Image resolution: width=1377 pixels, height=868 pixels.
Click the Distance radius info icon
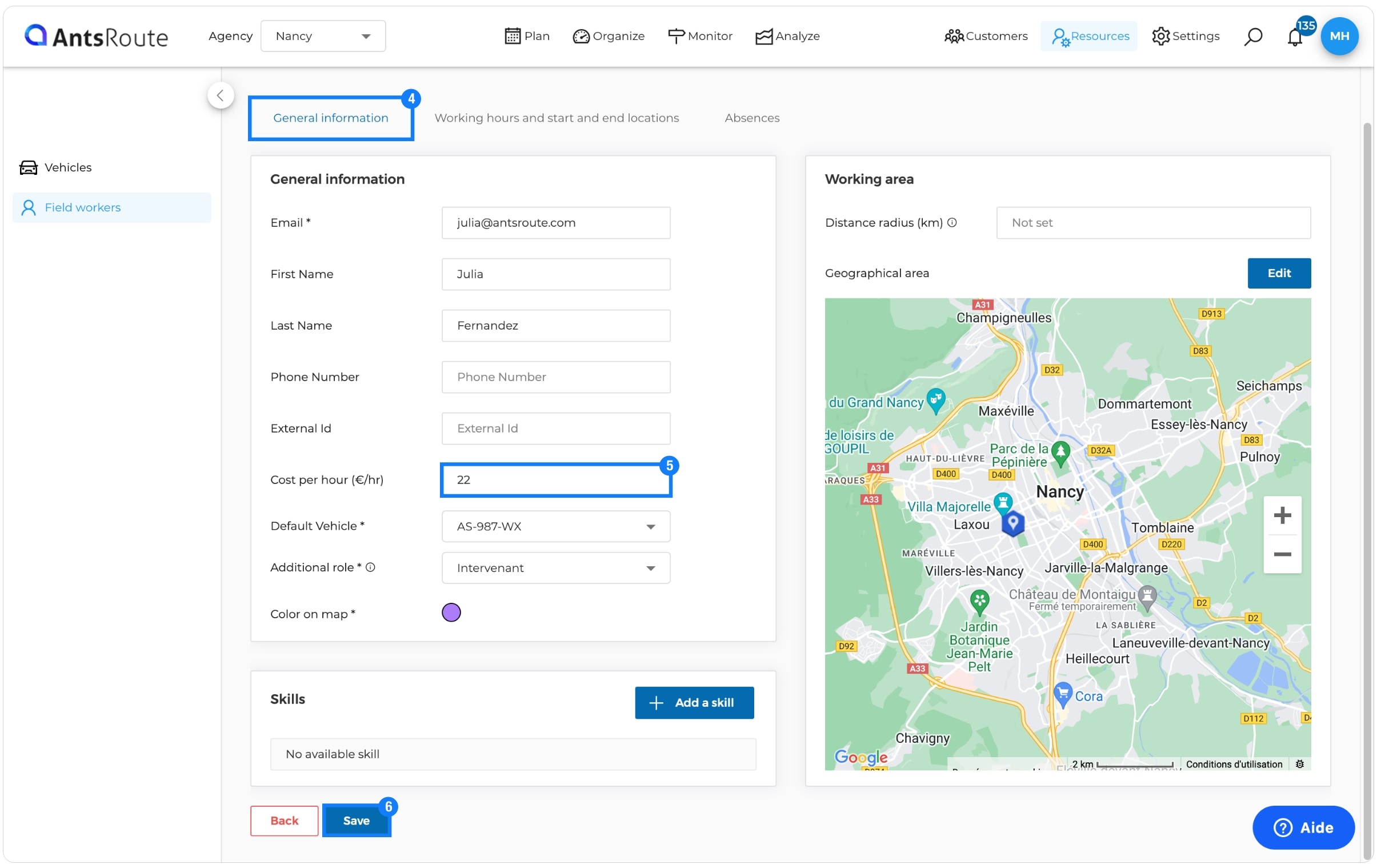coord(952,223)
